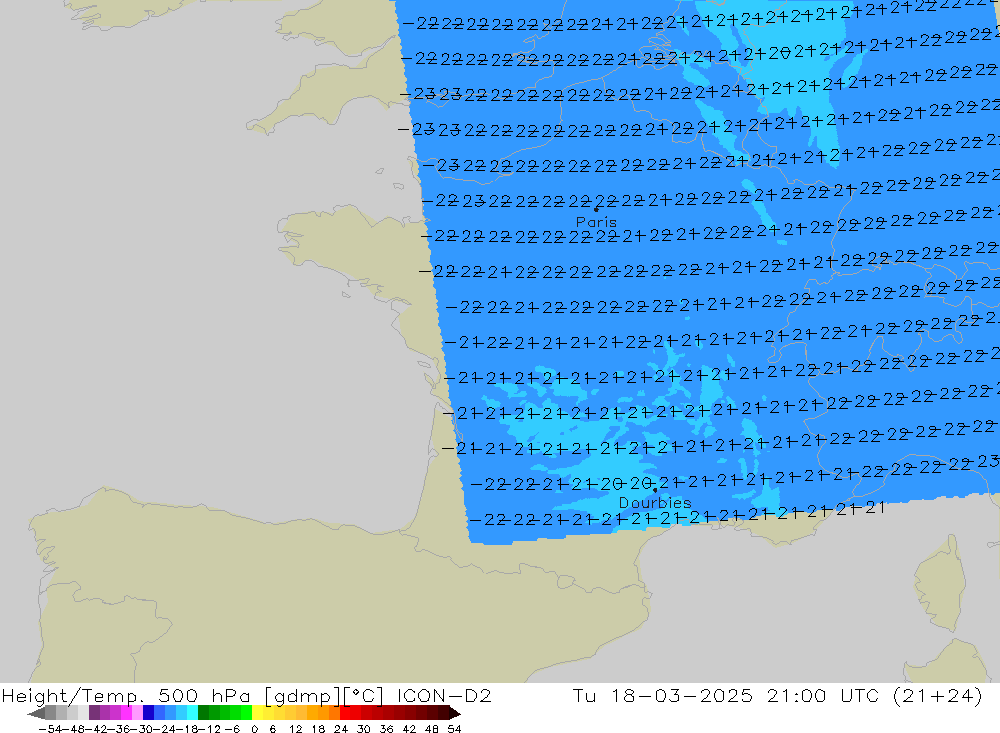Viewport: 1000px width, 733px height.
Task: Click the Paris city label
Action: click(596, 222)
